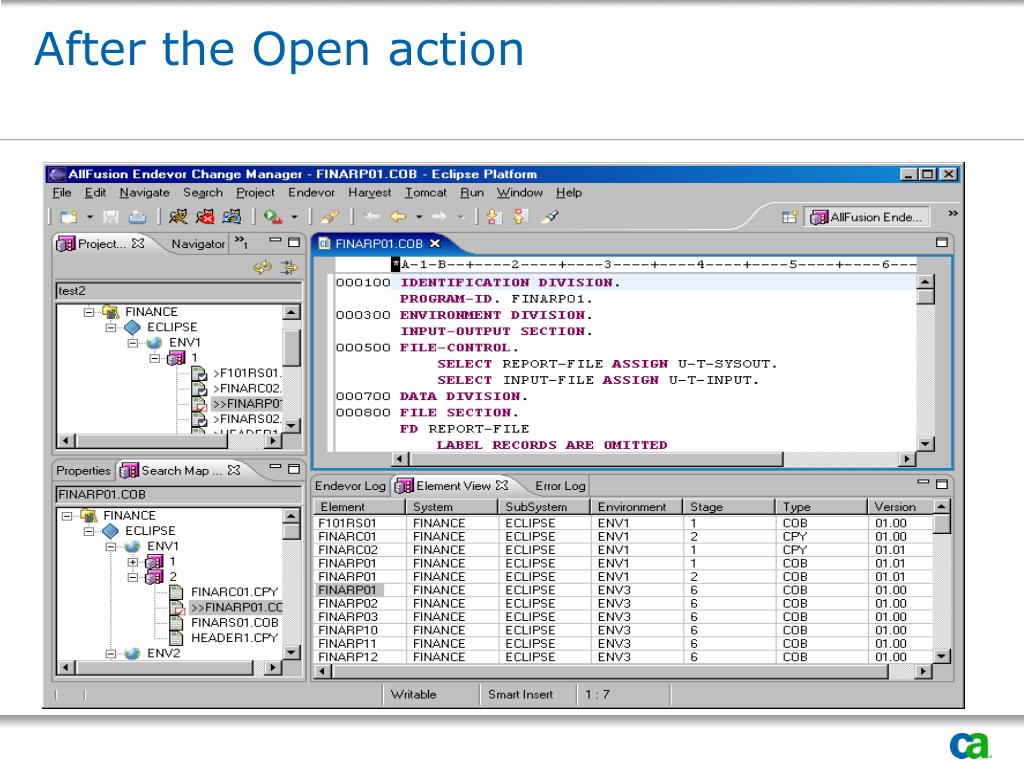Open the Back history dropdown arrow
The image size is (1024, 768).
click(x=419, y=217)
